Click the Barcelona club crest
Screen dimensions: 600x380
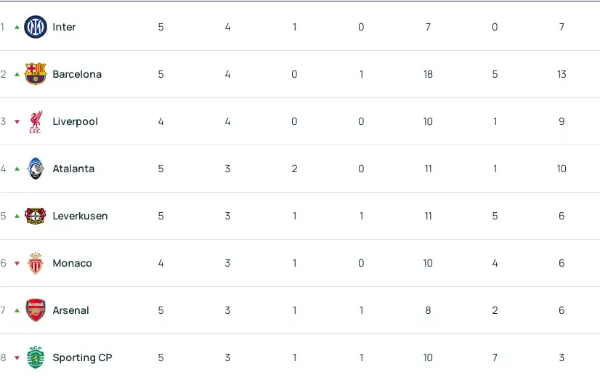click(36, 74)
